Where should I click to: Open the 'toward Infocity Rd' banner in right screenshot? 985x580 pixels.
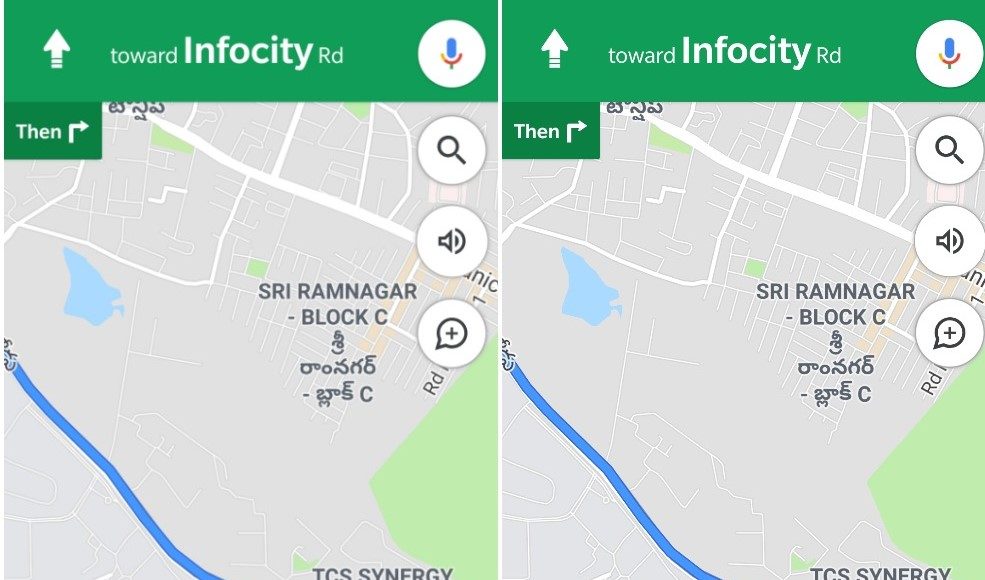724,52
